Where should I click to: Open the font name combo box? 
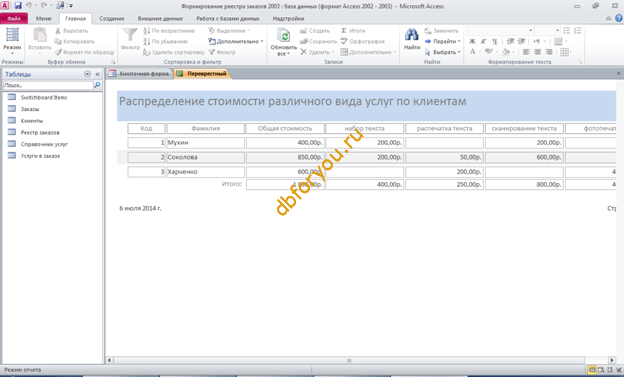coord(500,31)
